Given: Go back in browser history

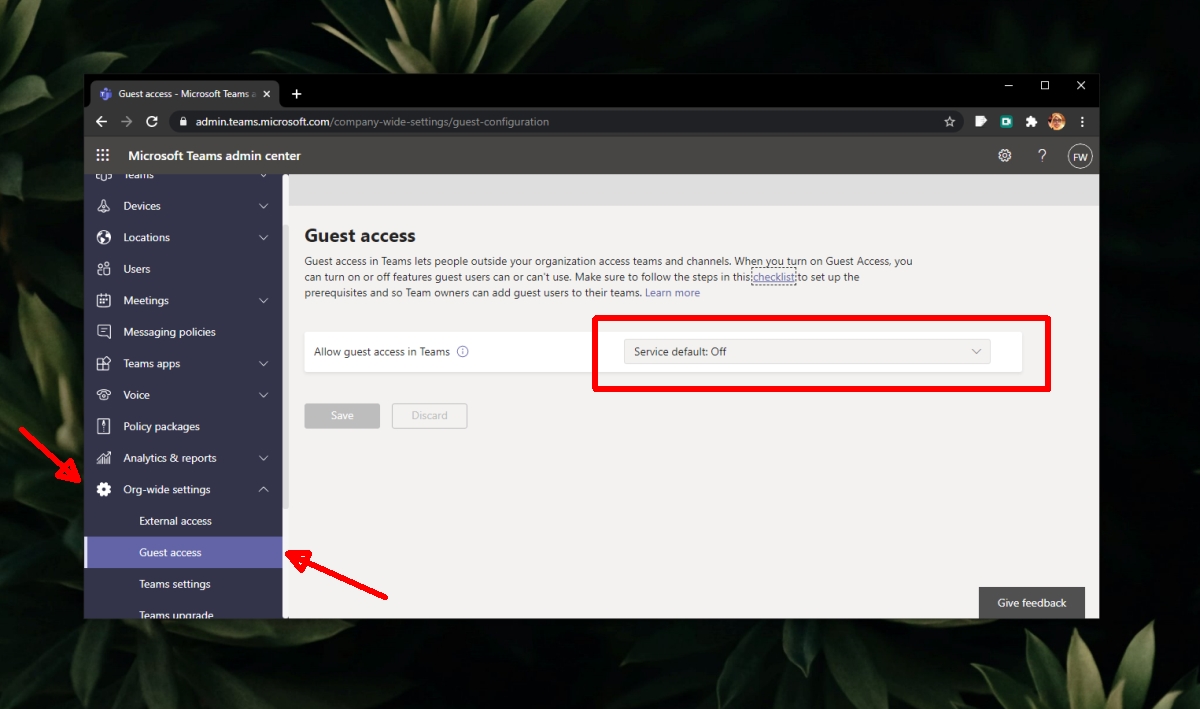Looking at the screenshot, I should point(101,121).
